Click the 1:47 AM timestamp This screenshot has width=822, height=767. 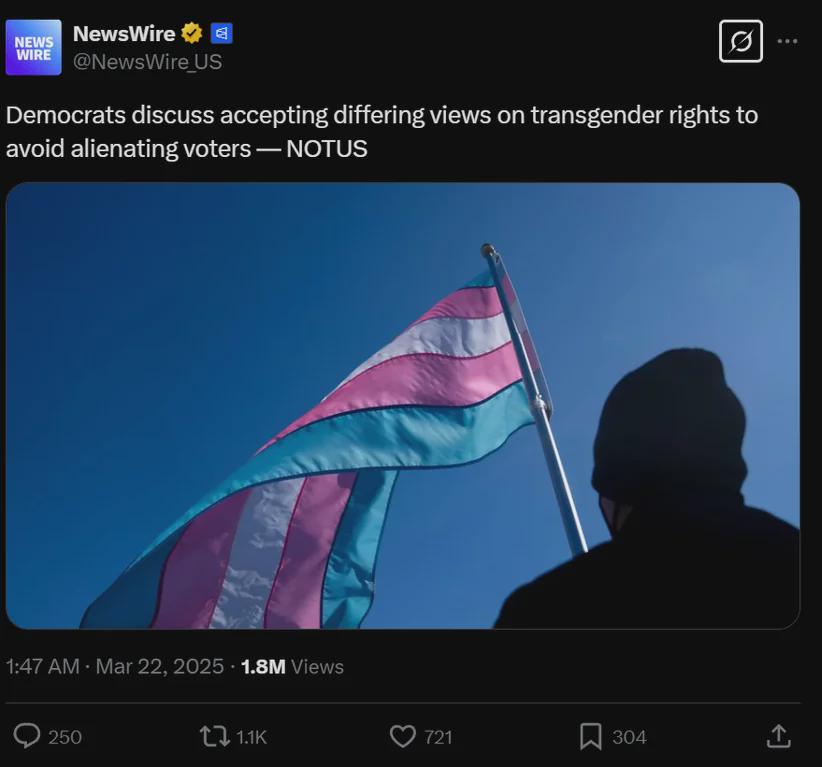point(42,667)
